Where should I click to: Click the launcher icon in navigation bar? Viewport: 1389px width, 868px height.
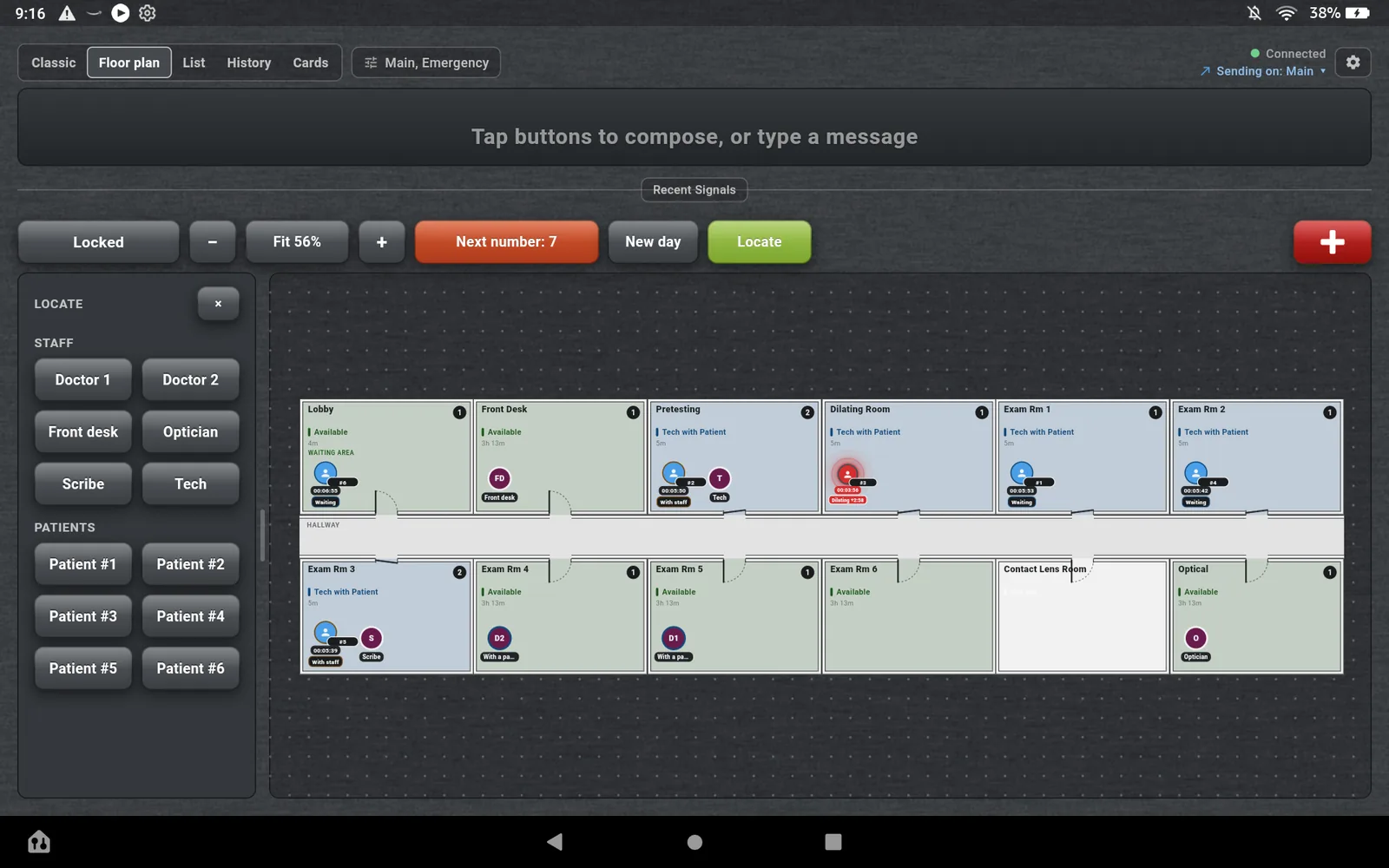coord(39,841)
